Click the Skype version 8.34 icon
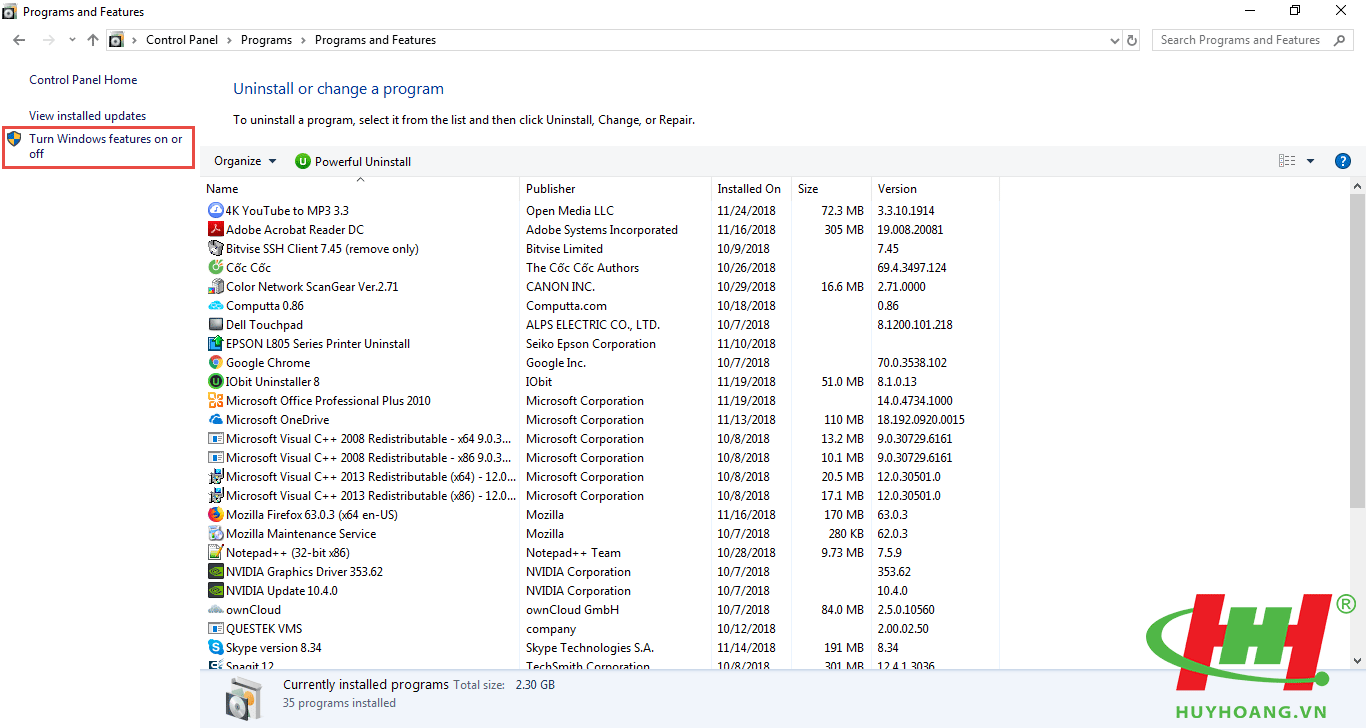 coord(215,647)
